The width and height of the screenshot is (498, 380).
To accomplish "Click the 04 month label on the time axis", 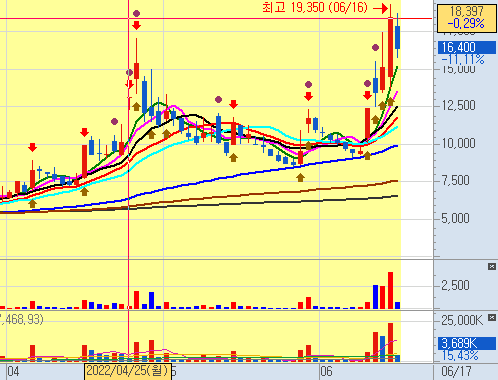I will 13,371.
